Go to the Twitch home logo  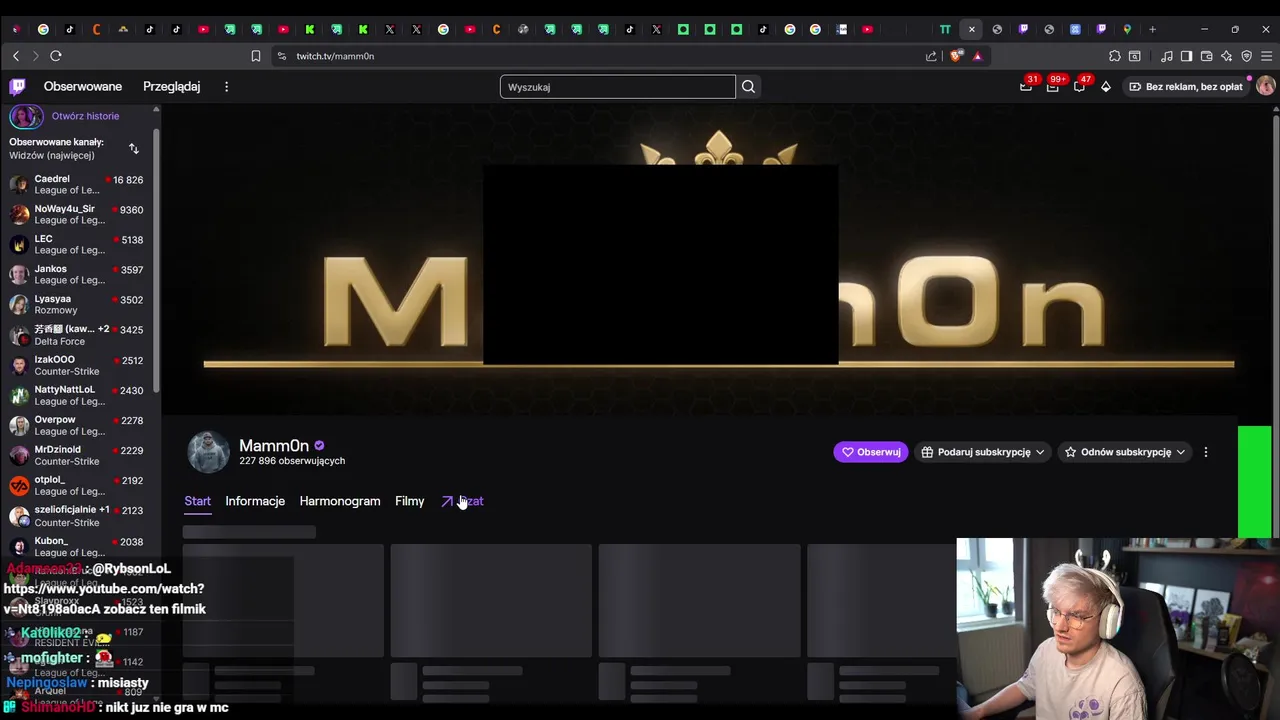pyautogui.click(x=17, y=87)
